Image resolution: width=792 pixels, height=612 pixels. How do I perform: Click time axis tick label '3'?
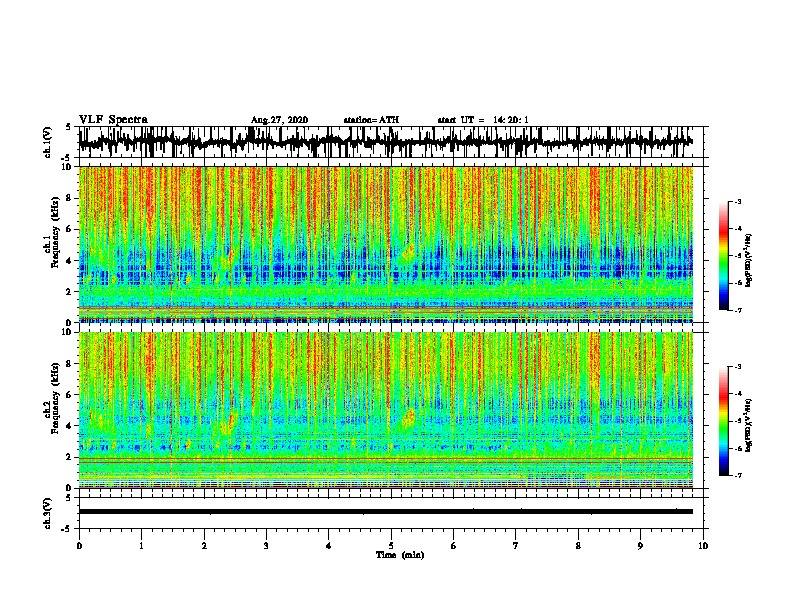tap(266, 546)
